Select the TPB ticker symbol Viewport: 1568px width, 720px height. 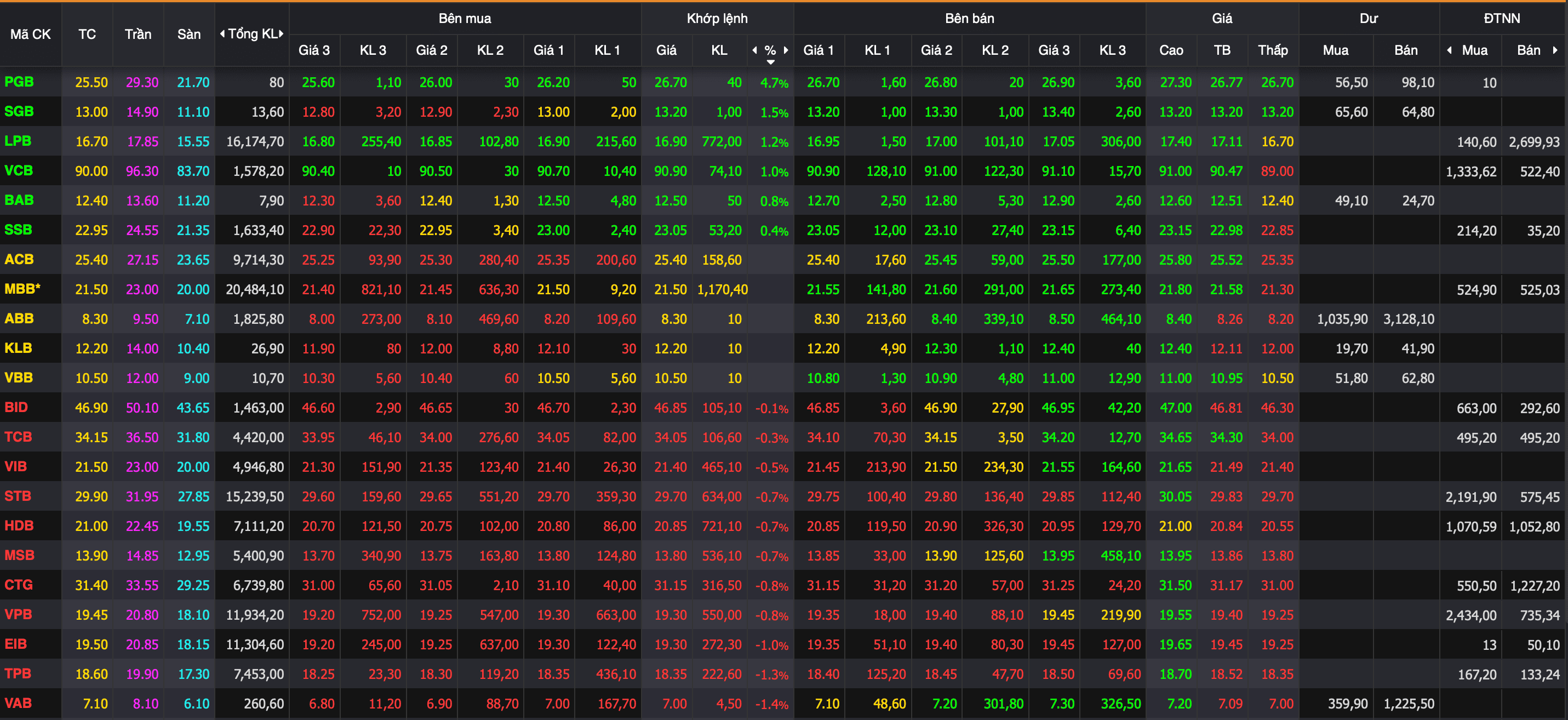click(18, 675)
